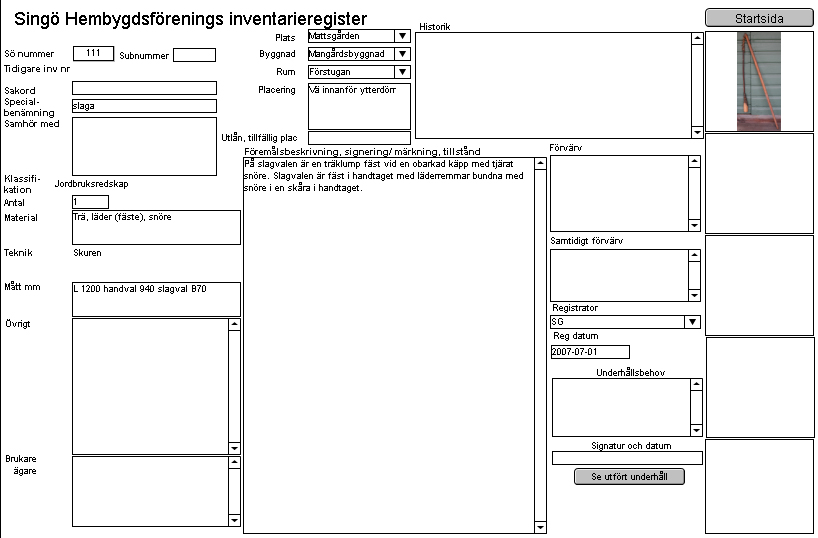Click the empty Sakord field
This screenshot has height=538, width=818.
[145, 88]
